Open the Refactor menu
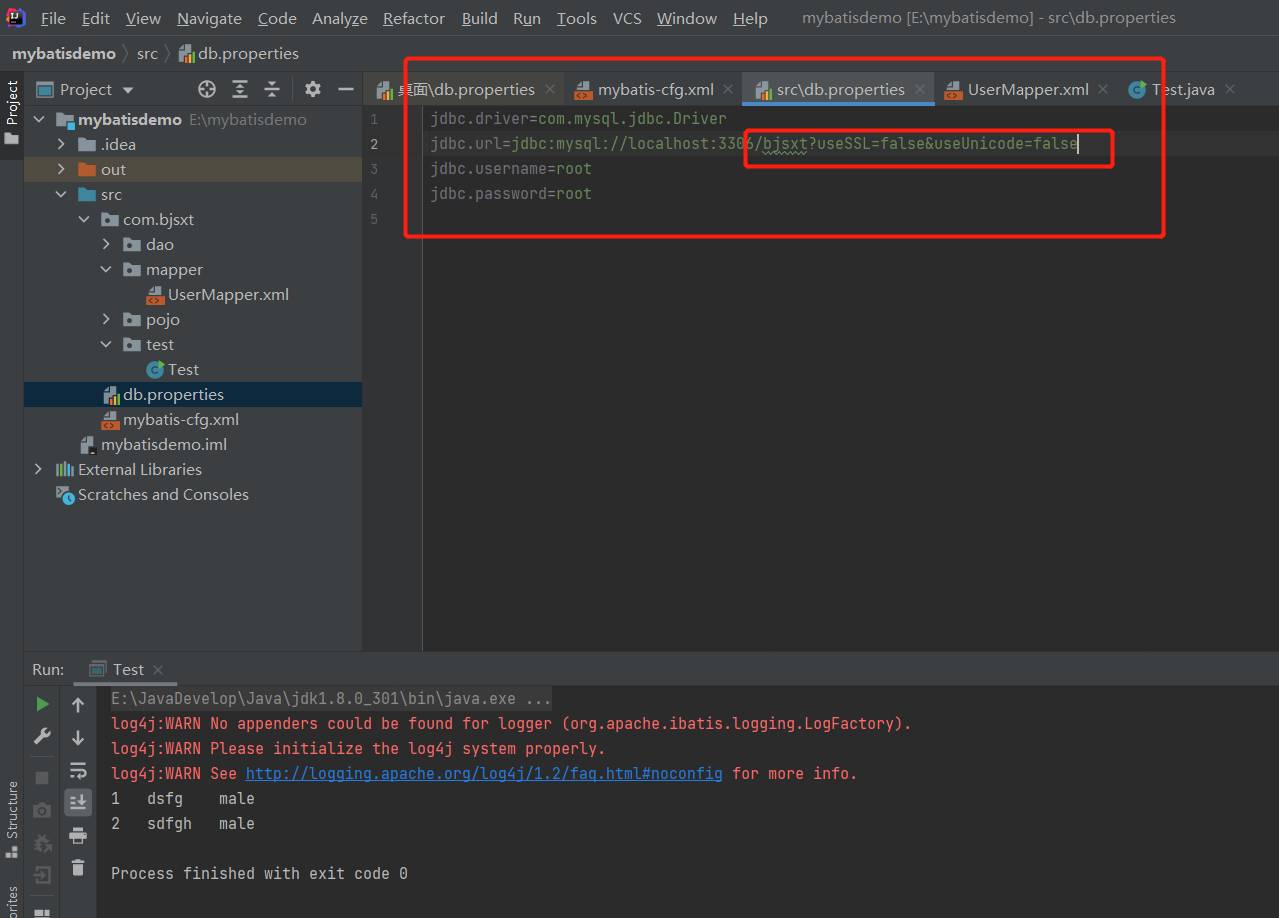This screenshot has width=1279, height=918. pos(414,18)
